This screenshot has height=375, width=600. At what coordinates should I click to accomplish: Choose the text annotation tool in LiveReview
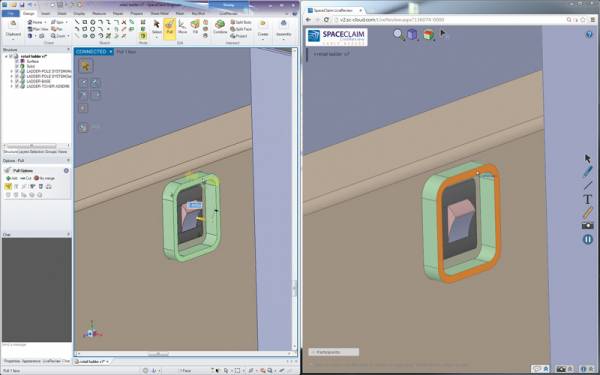pos(587,199)
